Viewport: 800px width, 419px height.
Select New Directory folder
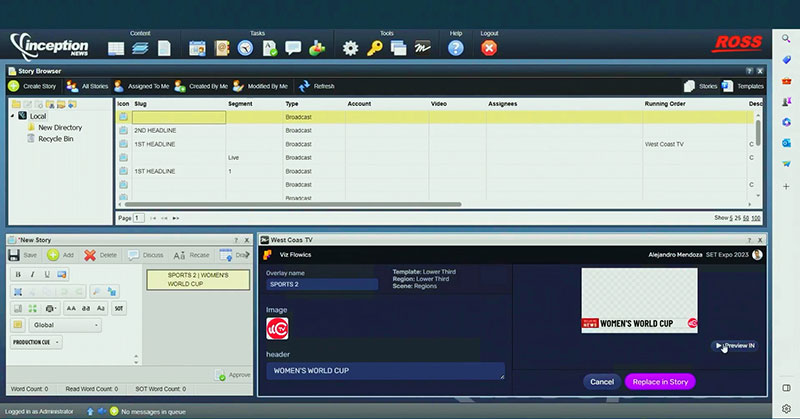click(x=55, y=128)
